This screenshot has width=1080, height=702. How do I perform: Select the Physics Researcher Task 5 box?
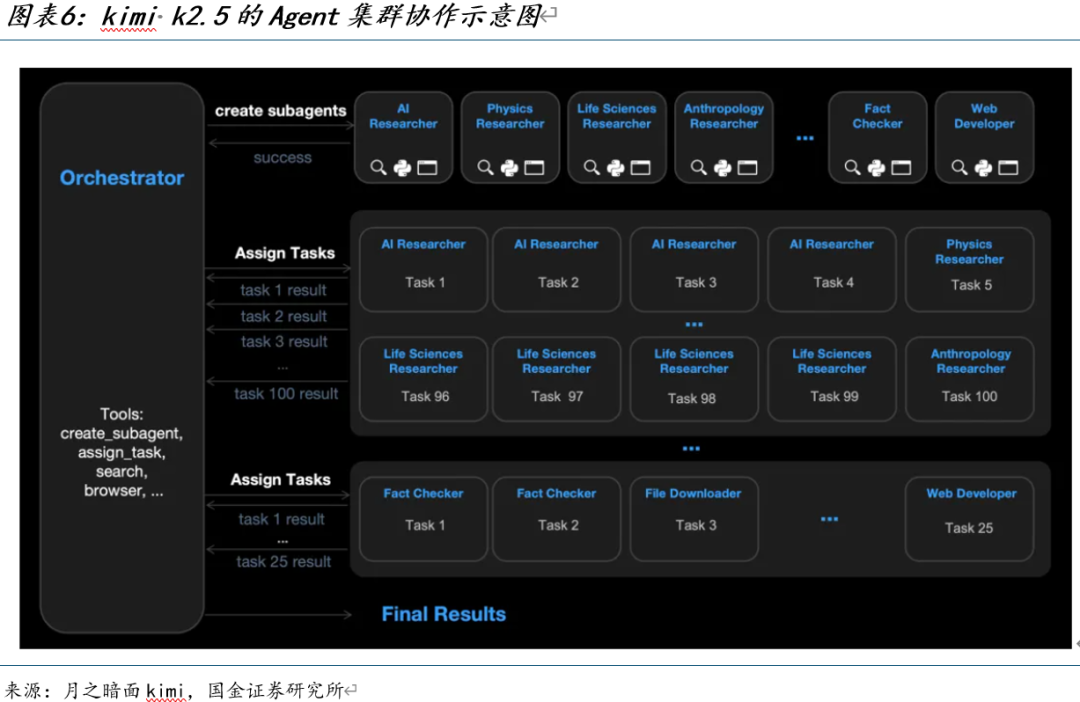point(969,269)
